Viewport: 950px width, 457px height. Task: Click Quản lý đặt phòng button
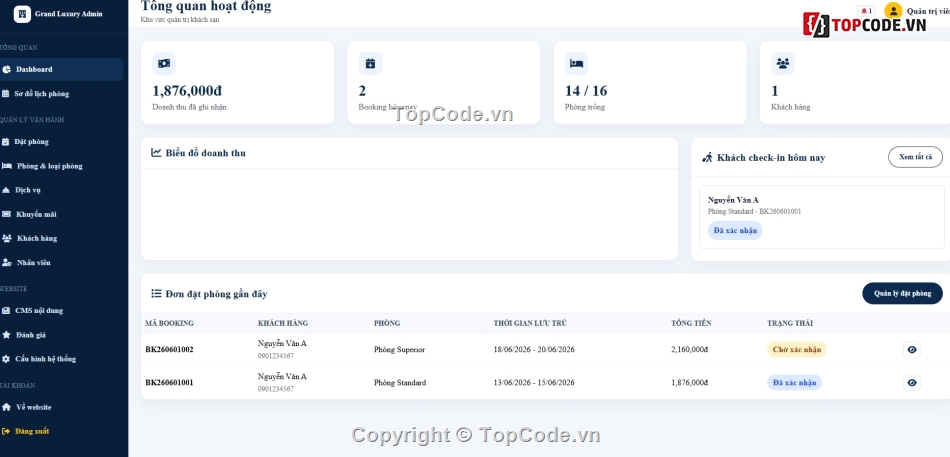click(902, 293)
